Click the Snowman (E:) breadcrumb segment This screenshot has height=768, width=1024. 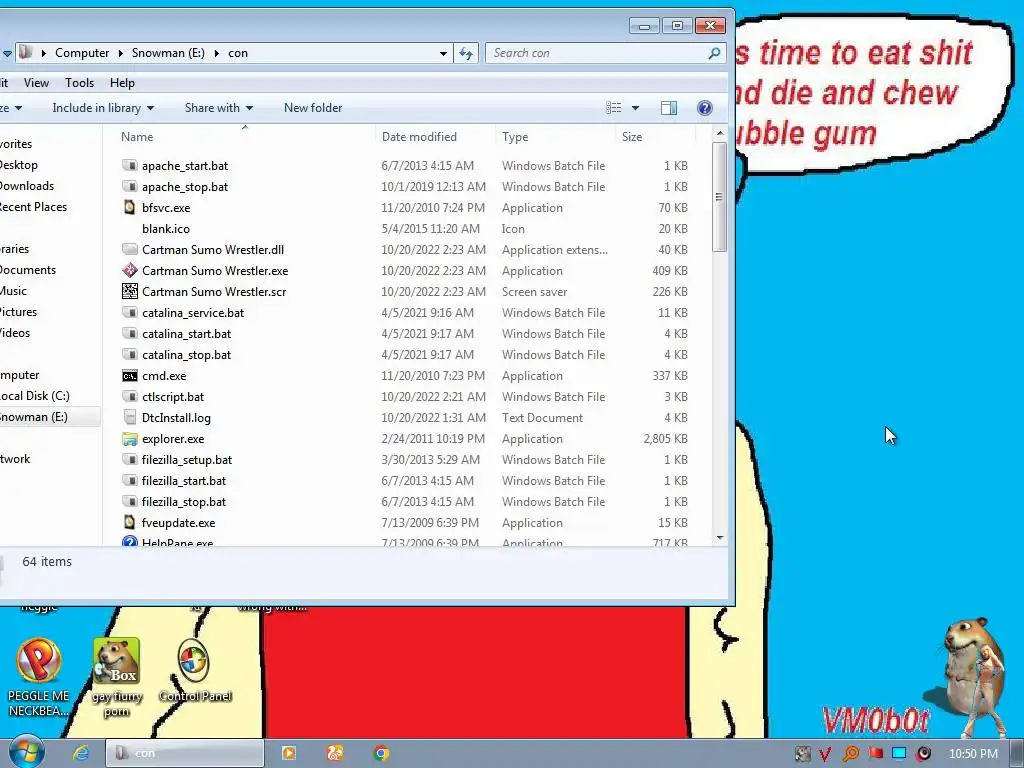tap(168, 53)
